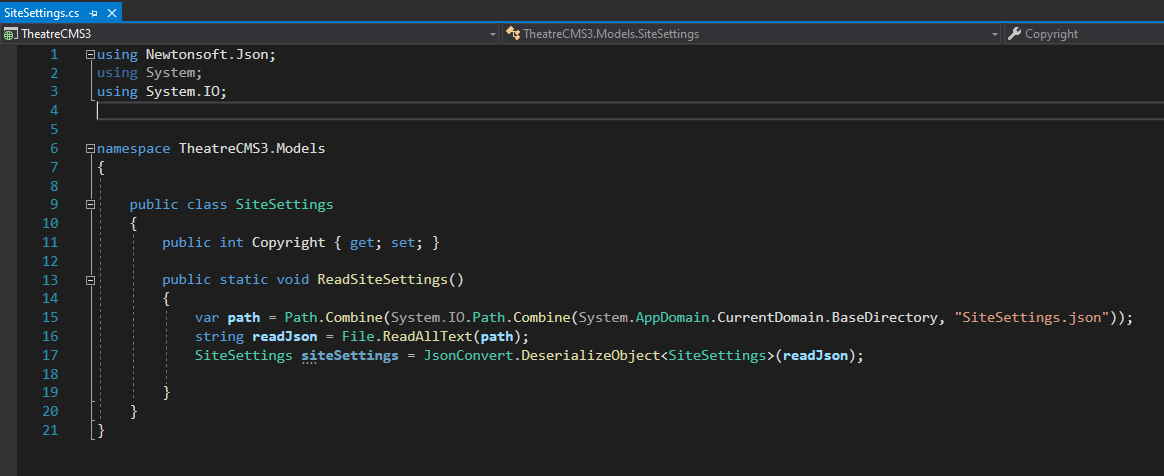Viewport: 1164px width, 476px height.
Task: Click the 'ReadSiteSettings' method name
Action: coord(382,280)
